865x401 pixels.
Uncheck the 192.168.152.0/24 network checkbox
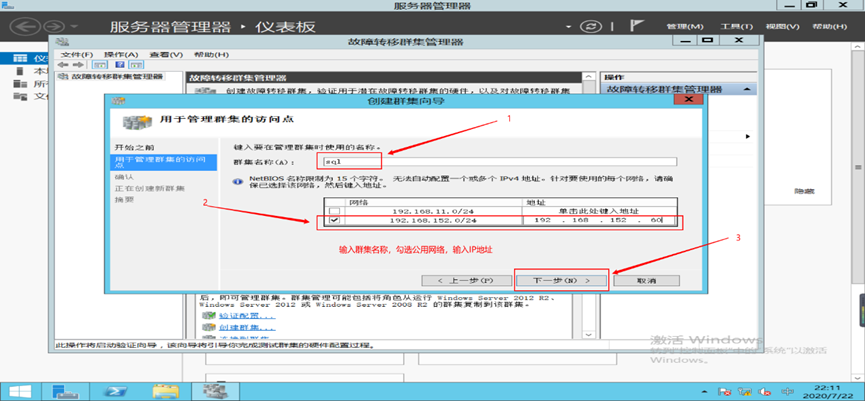(x=334, y=221)
